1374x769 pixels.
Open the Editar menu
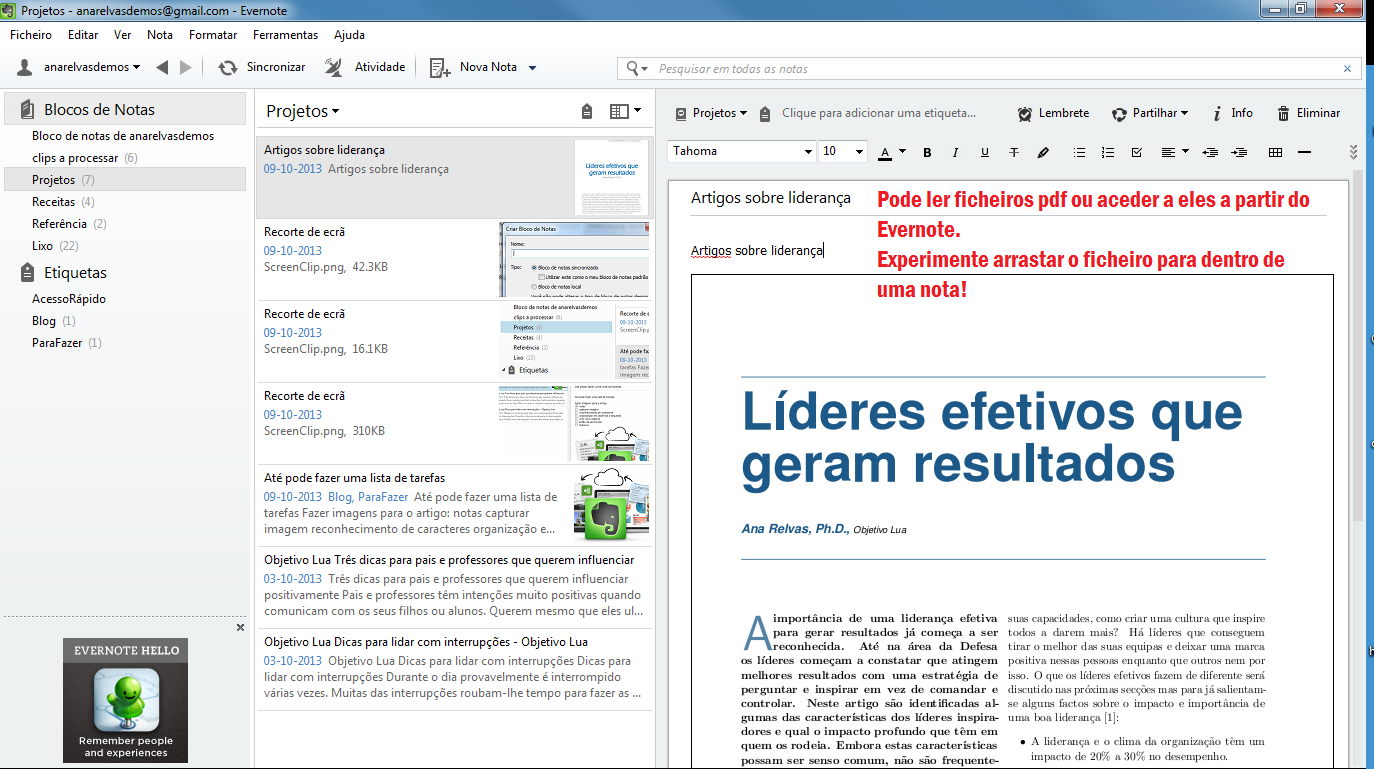(x=83, y=35)
